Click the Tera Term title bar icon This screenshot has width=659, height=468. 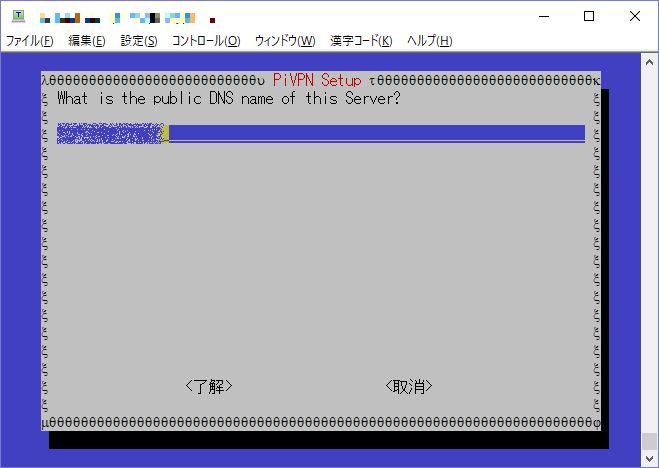click(x=18, y=16)
